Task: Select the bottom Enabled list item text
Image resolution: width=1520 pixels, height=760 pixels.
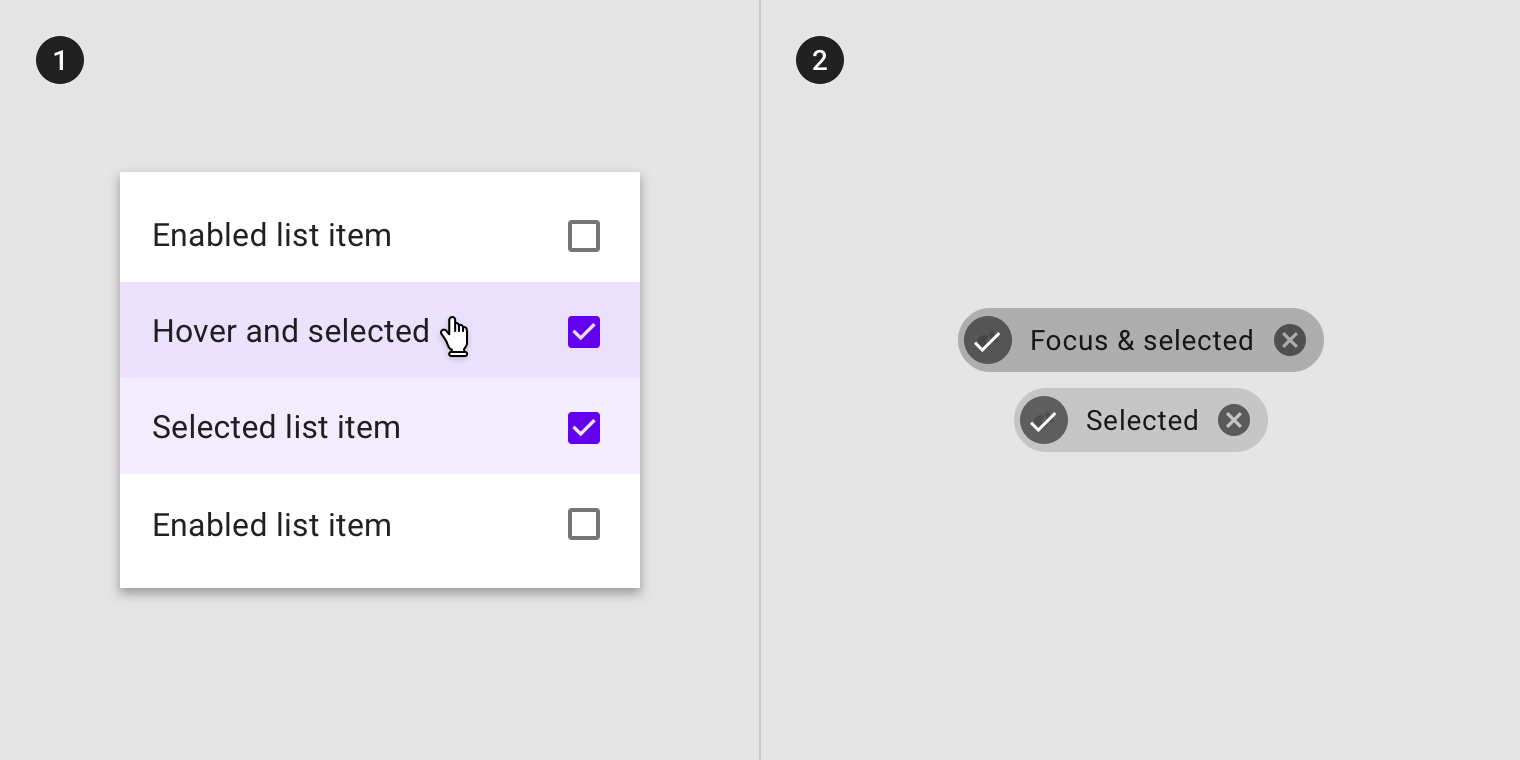Action: (x=272, y=525)
